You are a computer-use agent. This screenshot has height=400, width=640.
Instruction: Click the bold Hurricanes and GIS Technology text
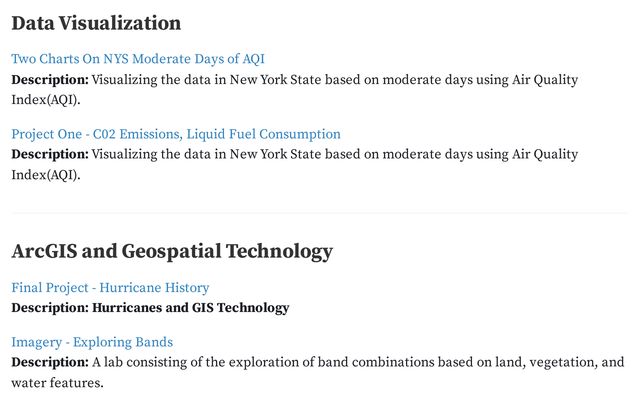(x=191, y=307)
